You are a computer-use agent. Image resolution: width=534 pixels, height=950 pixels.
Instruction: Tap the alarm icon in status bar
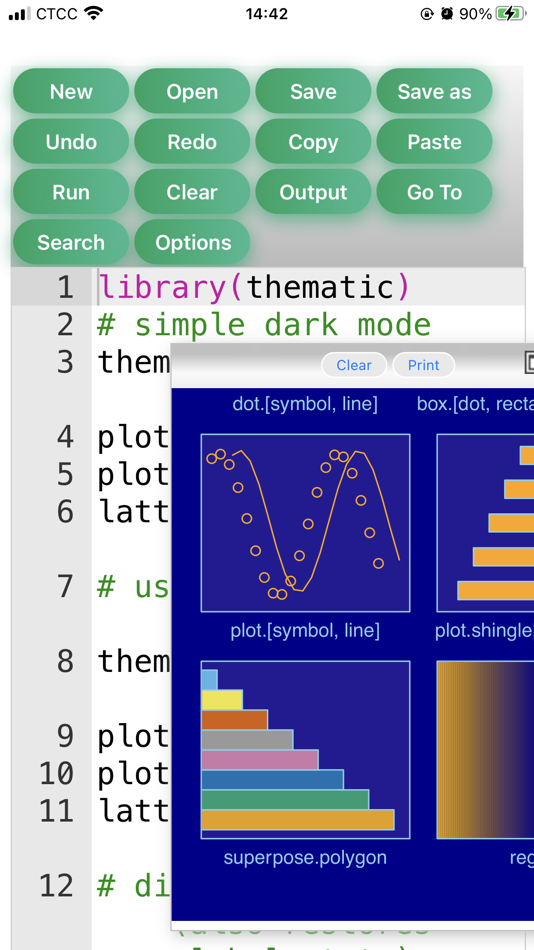click(x=447, y=13)
